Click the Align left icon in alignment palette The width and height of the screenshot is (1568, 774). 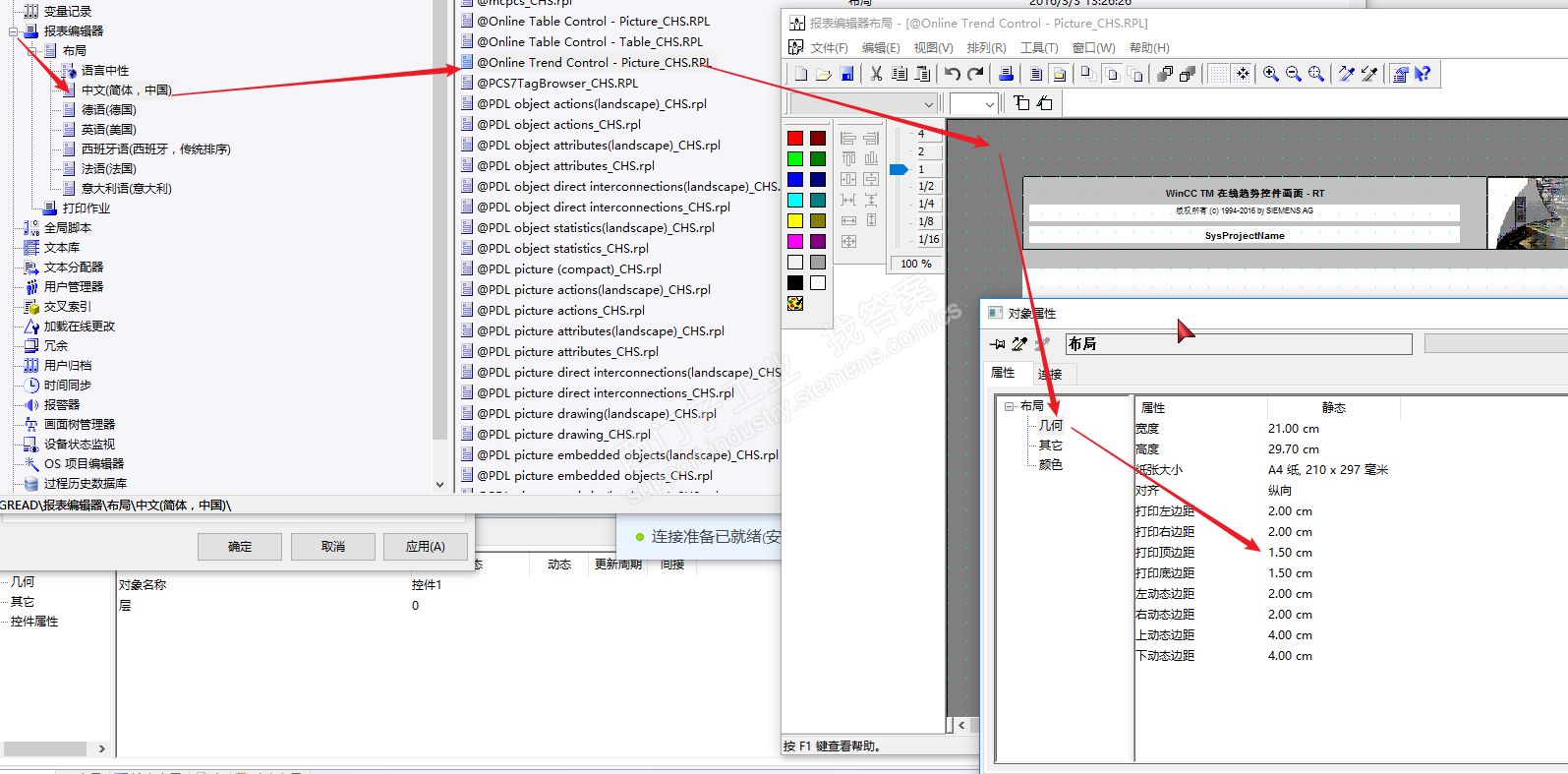848,139
